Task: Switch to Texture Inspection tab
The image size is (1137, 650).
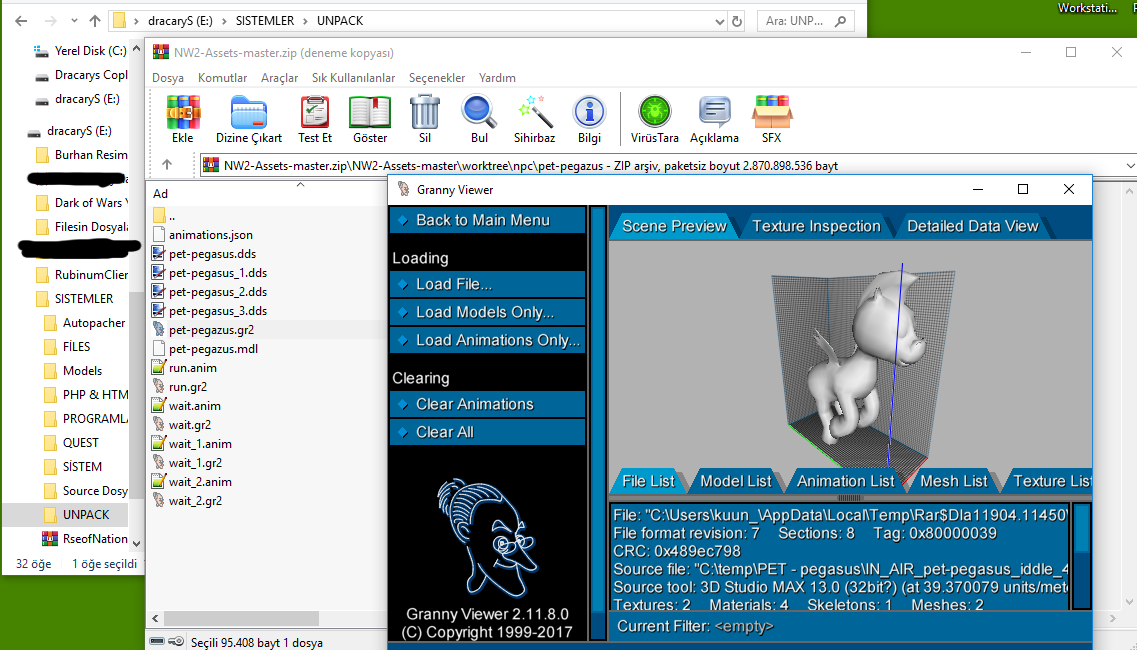Action: point(816,226)
